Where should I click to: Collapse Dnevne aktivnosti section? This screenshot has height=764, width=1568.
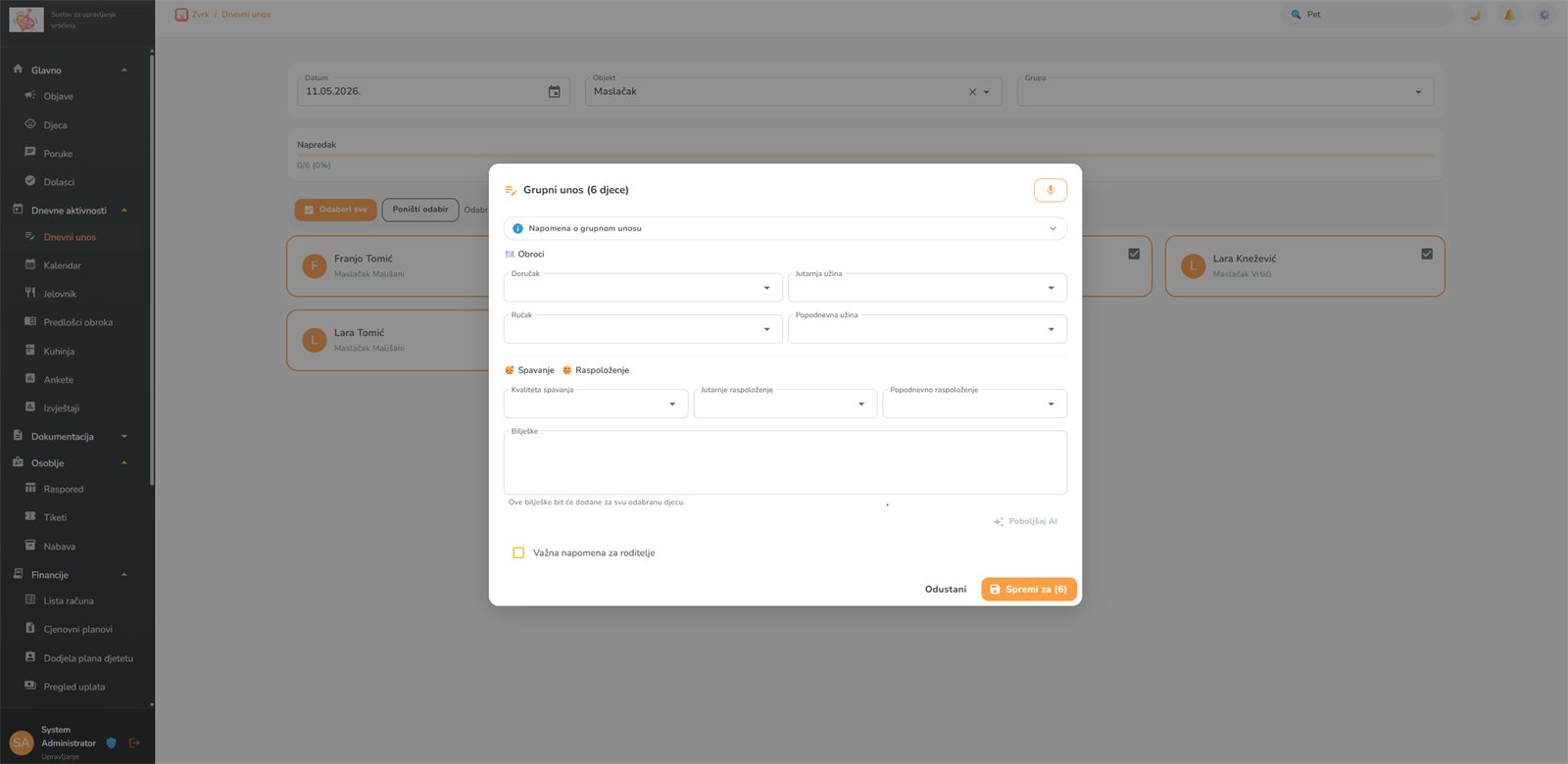point(124,210)
